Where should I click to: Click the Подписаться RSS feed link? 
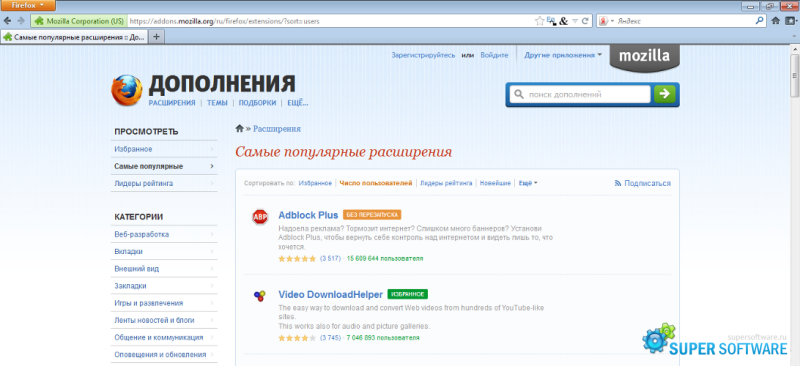coord(643,183)
